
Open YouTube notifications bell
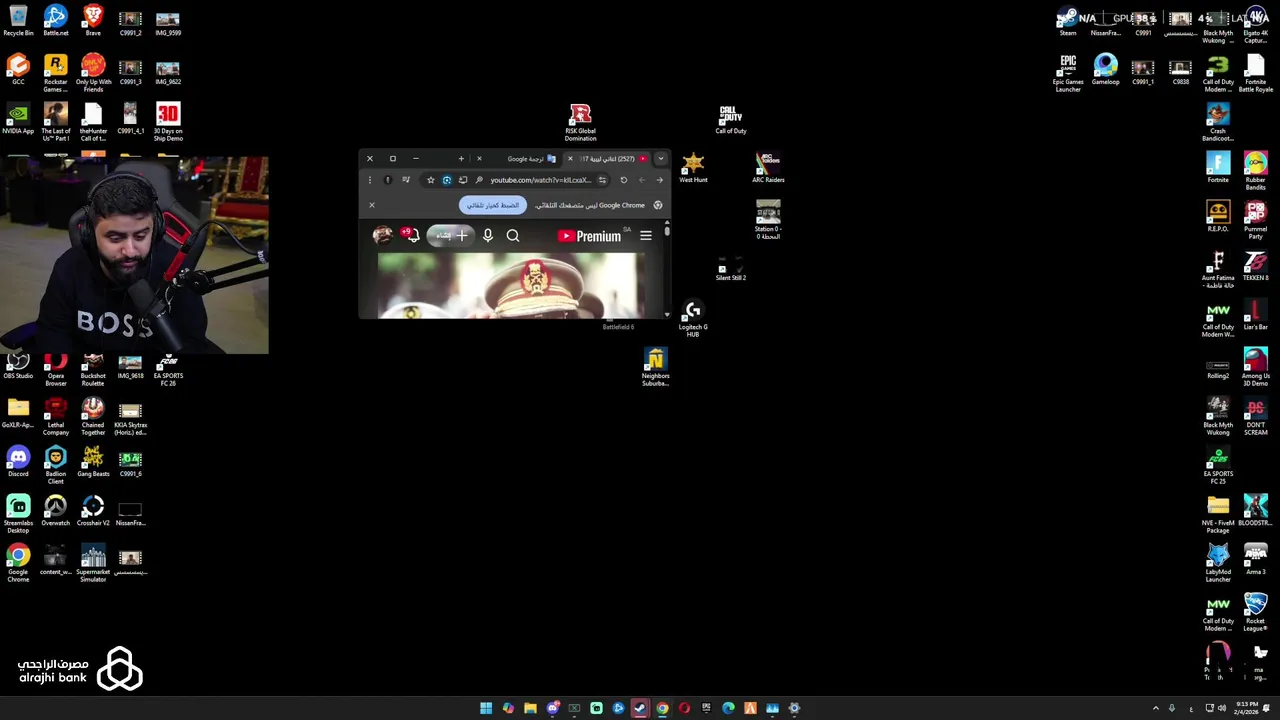[x=411, y=235]
